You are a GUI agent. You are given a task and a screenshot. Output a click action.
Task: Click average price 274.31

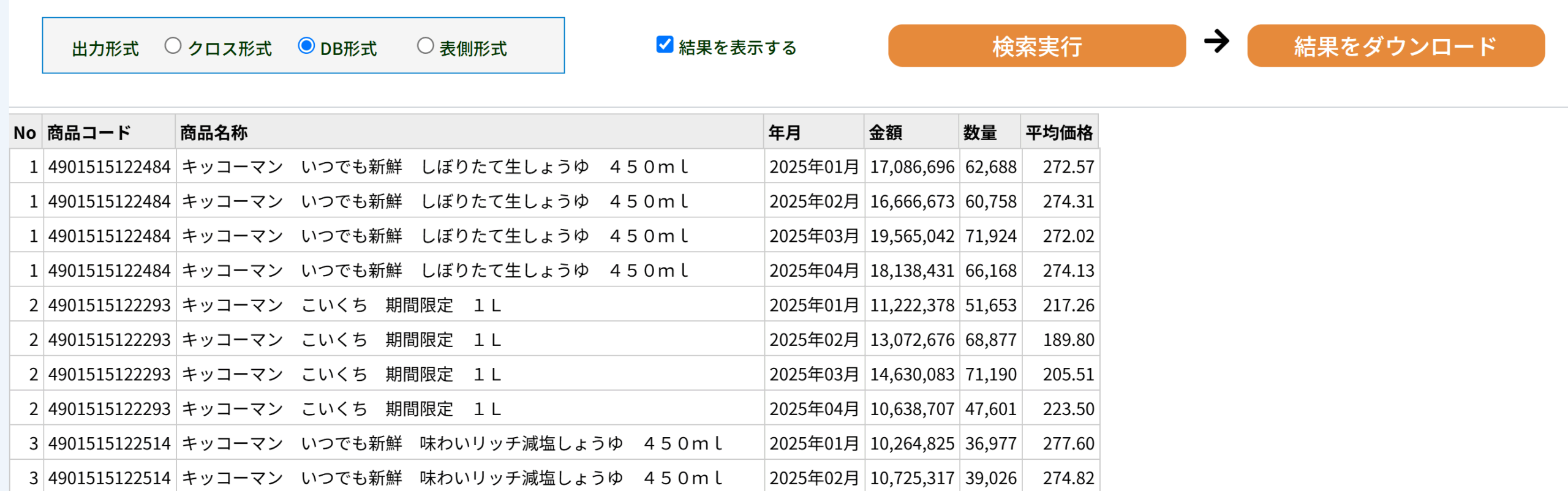1061,201
